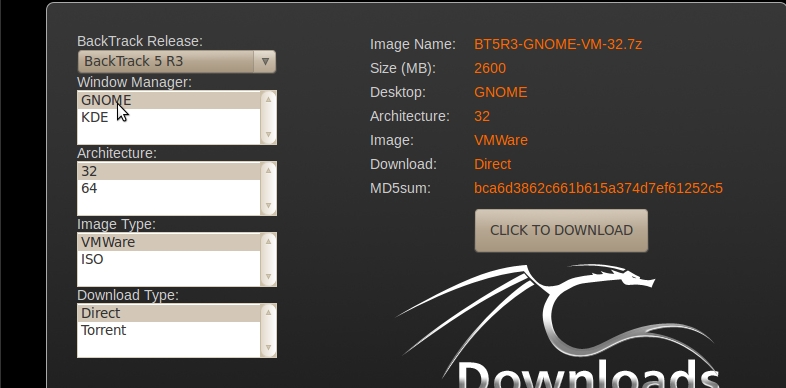Click image name BT5R3-GNOME-VM-32.7z
This screenshot has width=786, height=388.
(x=558, y=45)
